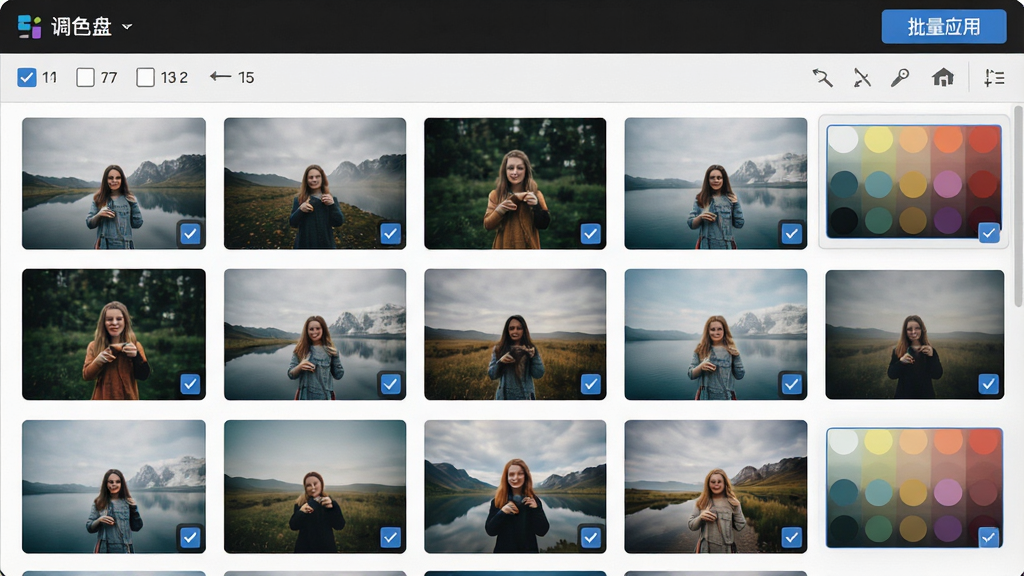Tick the checkbox labeled 13 2
The image size is (1024, 576).
click(146, 78)
